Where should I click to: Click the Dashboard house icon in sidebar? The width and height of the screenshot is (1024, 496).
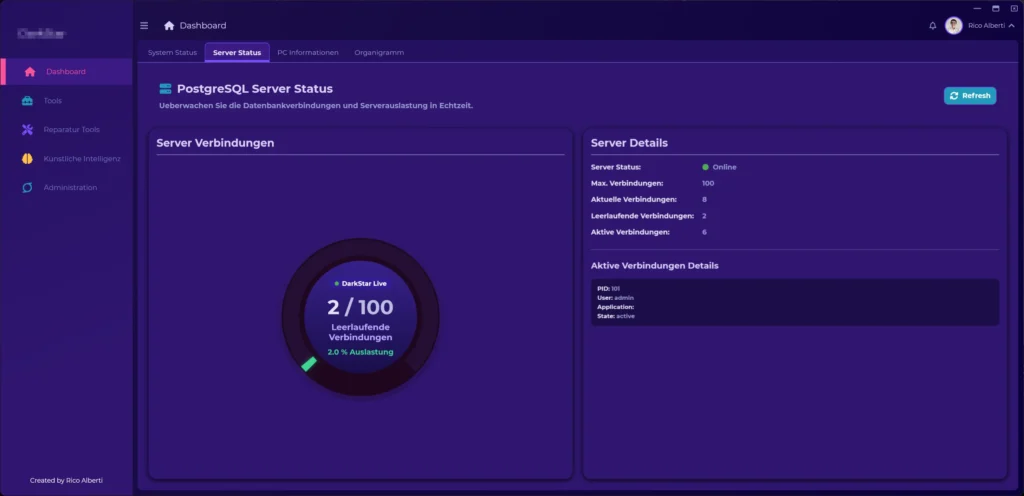tap(30, 72)
